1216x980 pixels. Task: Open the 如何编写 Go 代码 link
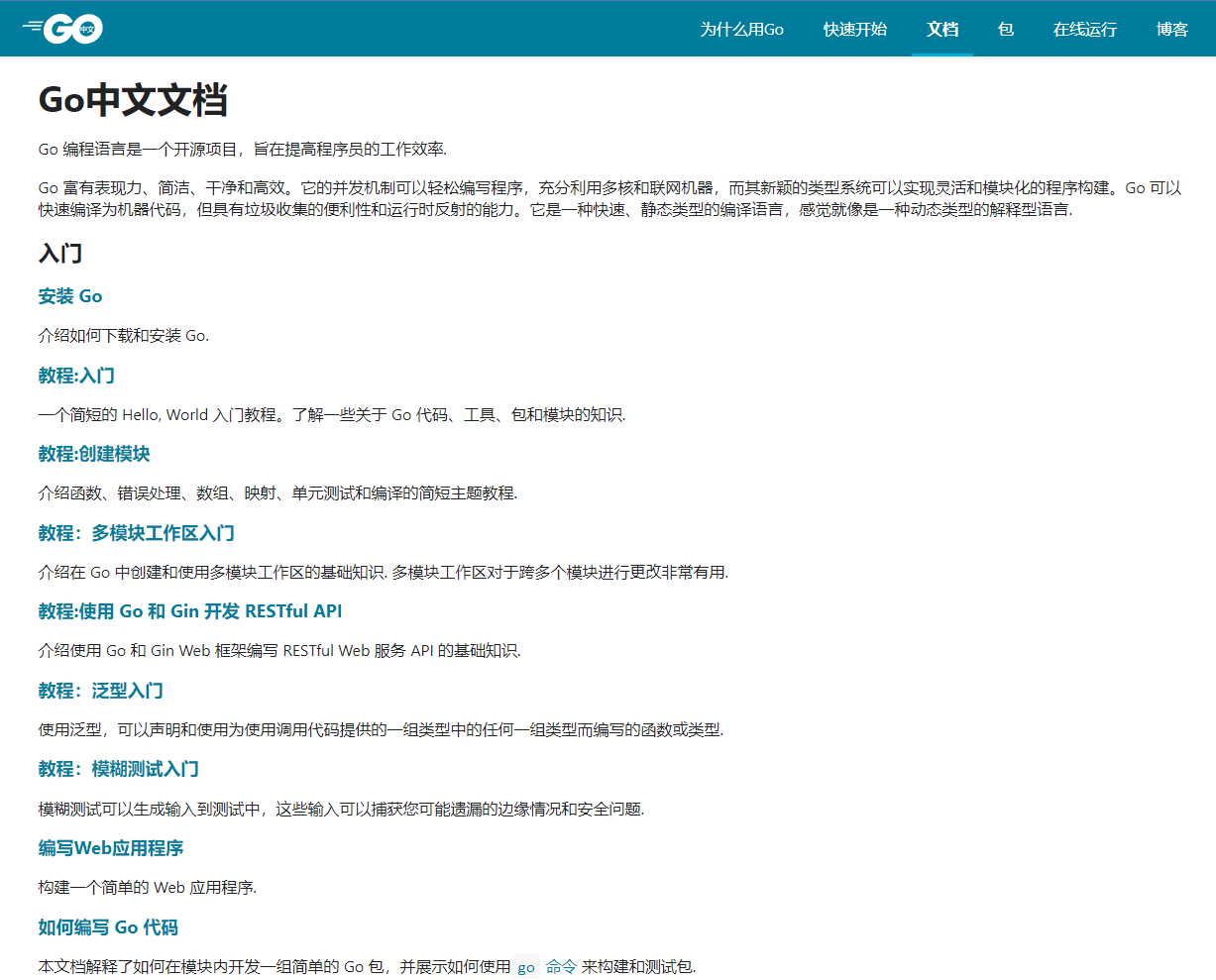pyautogui.click(x=108, y=927)
